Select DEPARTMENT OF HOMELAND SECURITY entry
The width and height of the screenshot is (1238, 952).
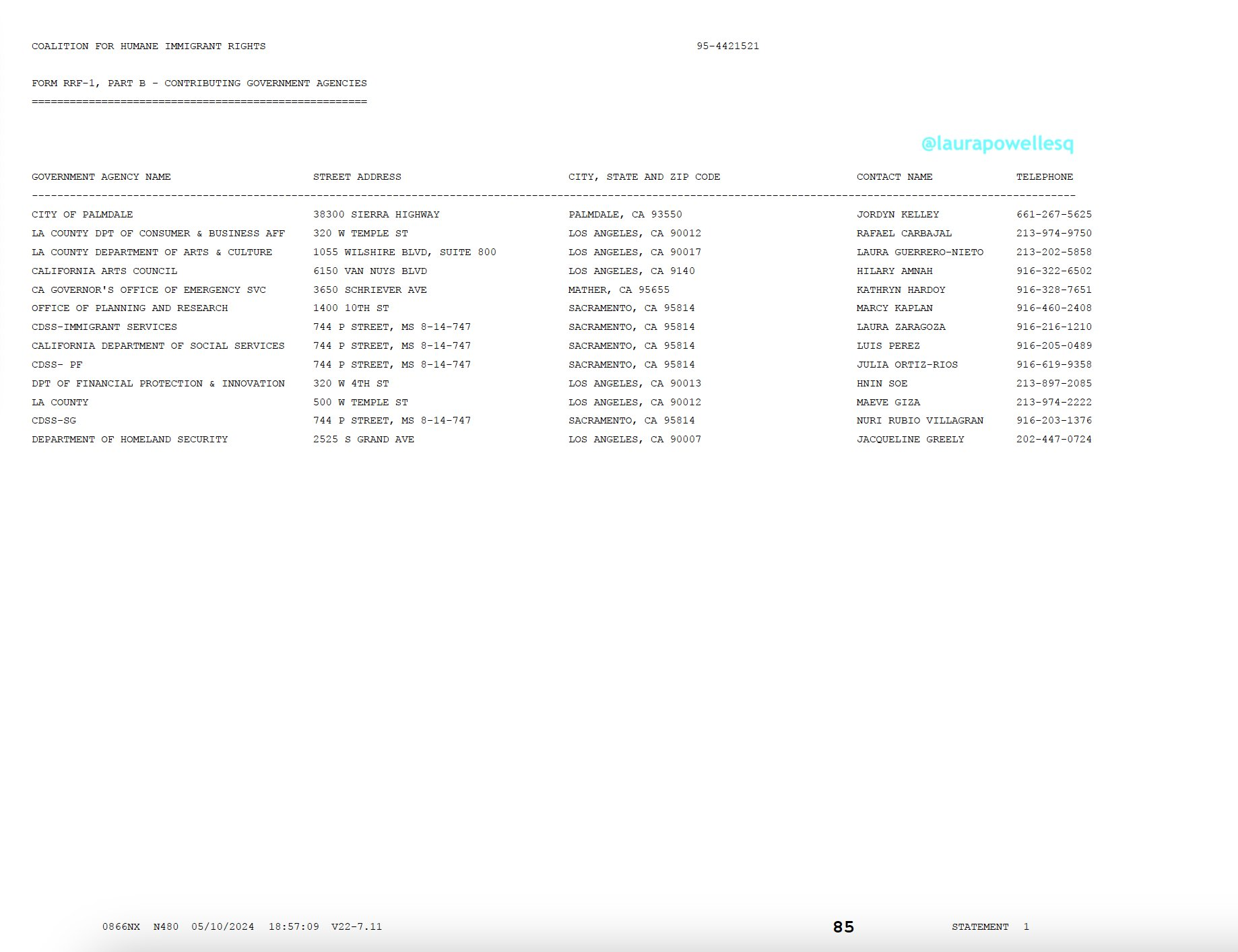tap(130, 440)
